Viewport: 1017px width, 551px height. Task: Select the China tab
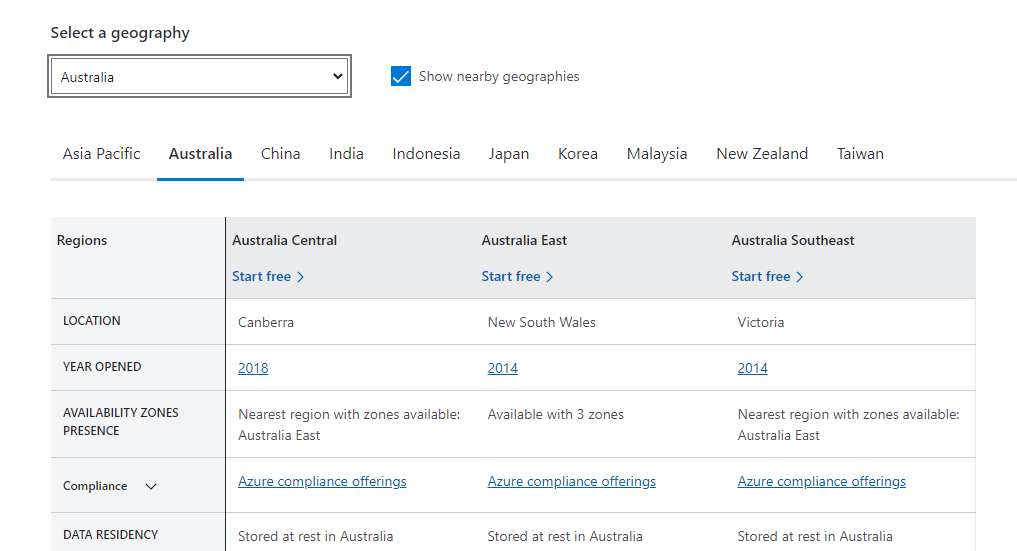click(280, 154)
